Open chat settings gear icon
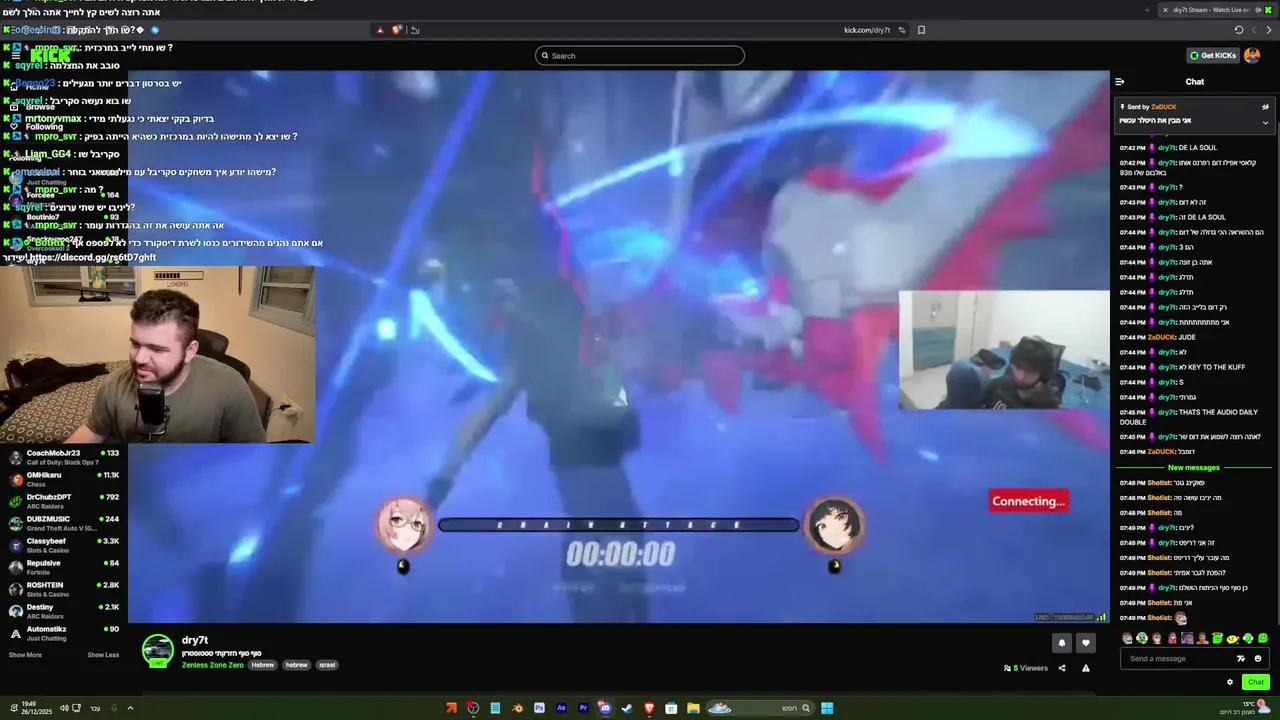This screenshot has height=720, width=1280. point(1230,682)
